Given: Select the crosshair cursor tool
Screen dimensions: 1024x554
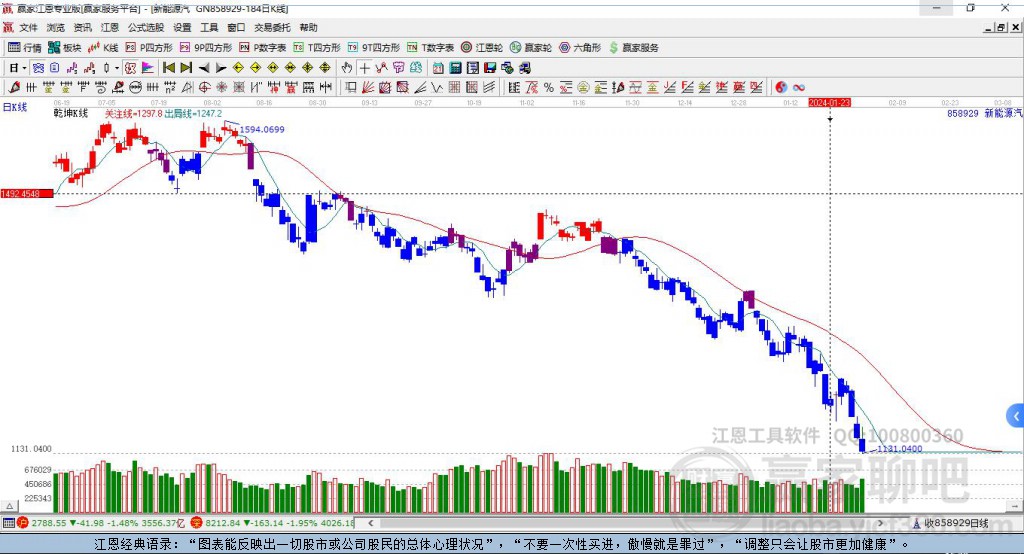Looking at the screenshot, I should [x=365, y=68].
